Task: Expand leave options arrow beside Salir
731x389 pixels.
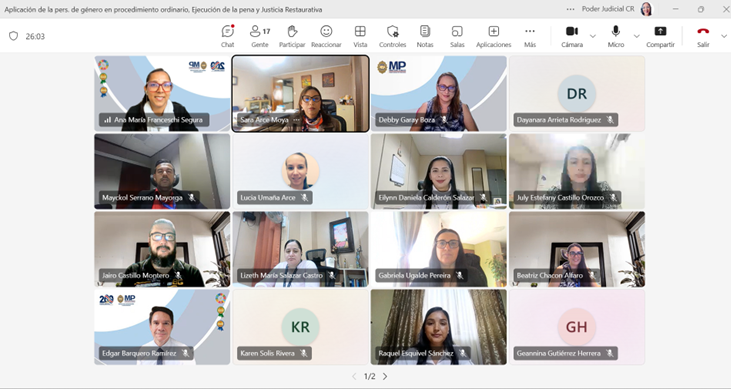Action: (724, 36)
